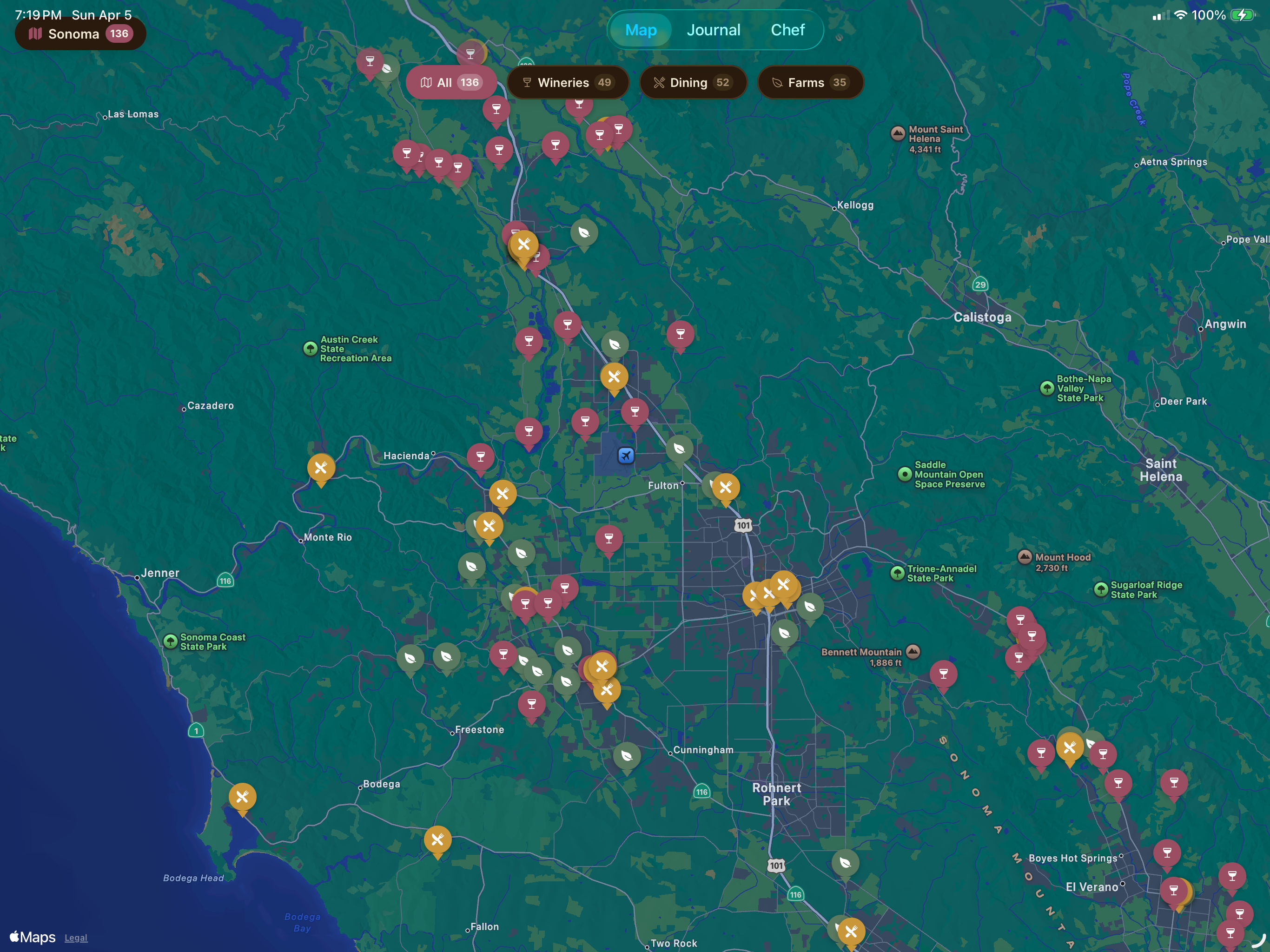Image resolution: width=1270 pixels, height=952 pixels.
Task: Tap the airport marker near Fulton
Action: [626, 456]
